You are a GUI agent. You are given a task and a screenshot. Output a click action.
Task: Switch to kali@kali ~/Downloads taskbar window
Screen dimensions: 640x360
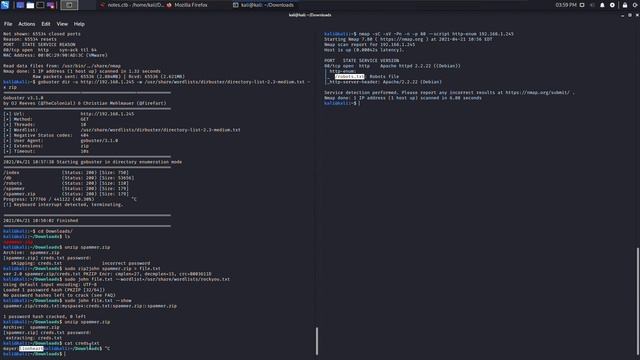coord(263,5)
